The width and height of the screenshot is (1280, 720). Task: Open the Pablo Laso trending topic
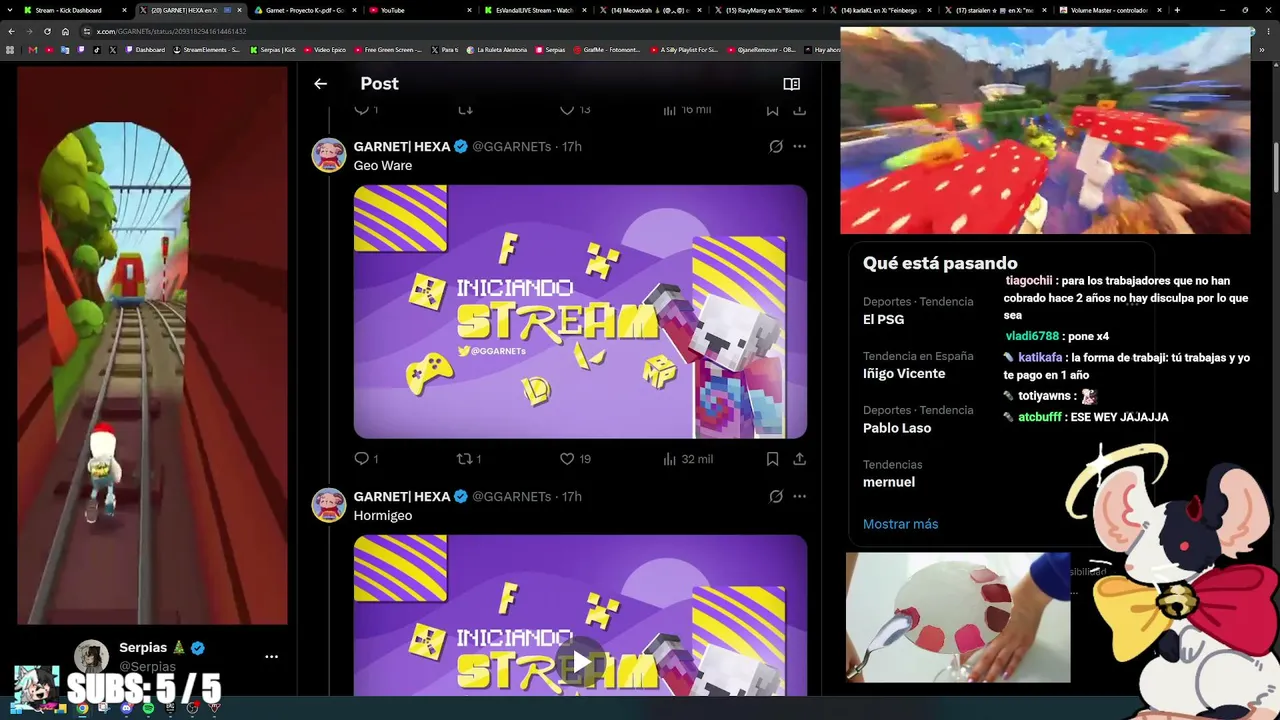[x=918, y=419]
